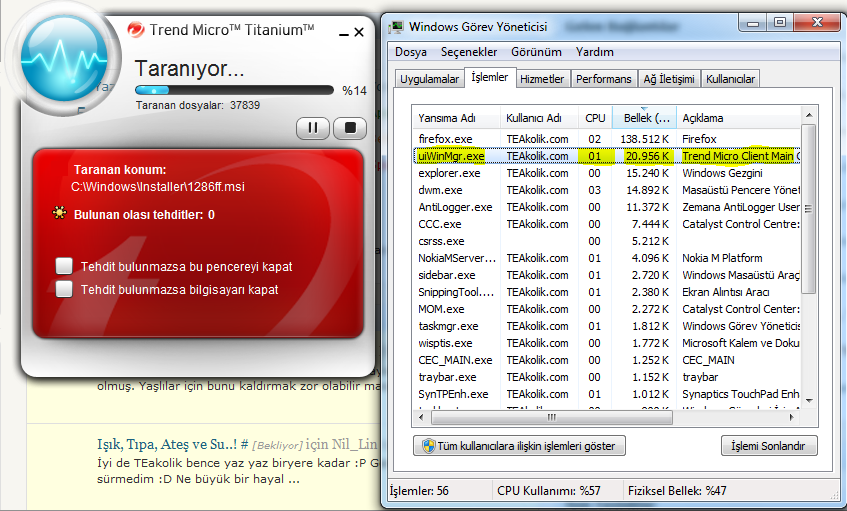Minimize the Windows Görev Yöneticisi window
The image size is (847, 511).
(754, 23)
